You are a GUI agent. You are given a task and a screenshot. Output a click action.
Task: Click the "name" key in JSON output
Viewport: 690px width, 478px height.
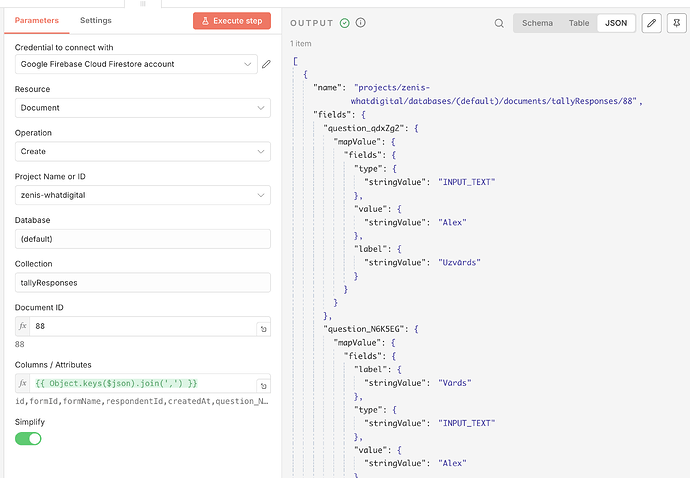pyautogui.click(x=329, y=88)
